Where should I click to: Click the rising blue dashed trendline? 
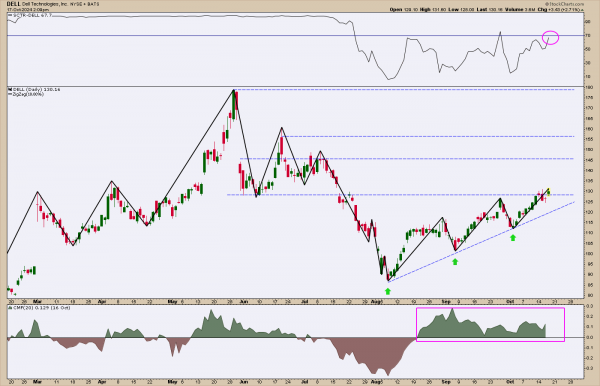point(481,242)
